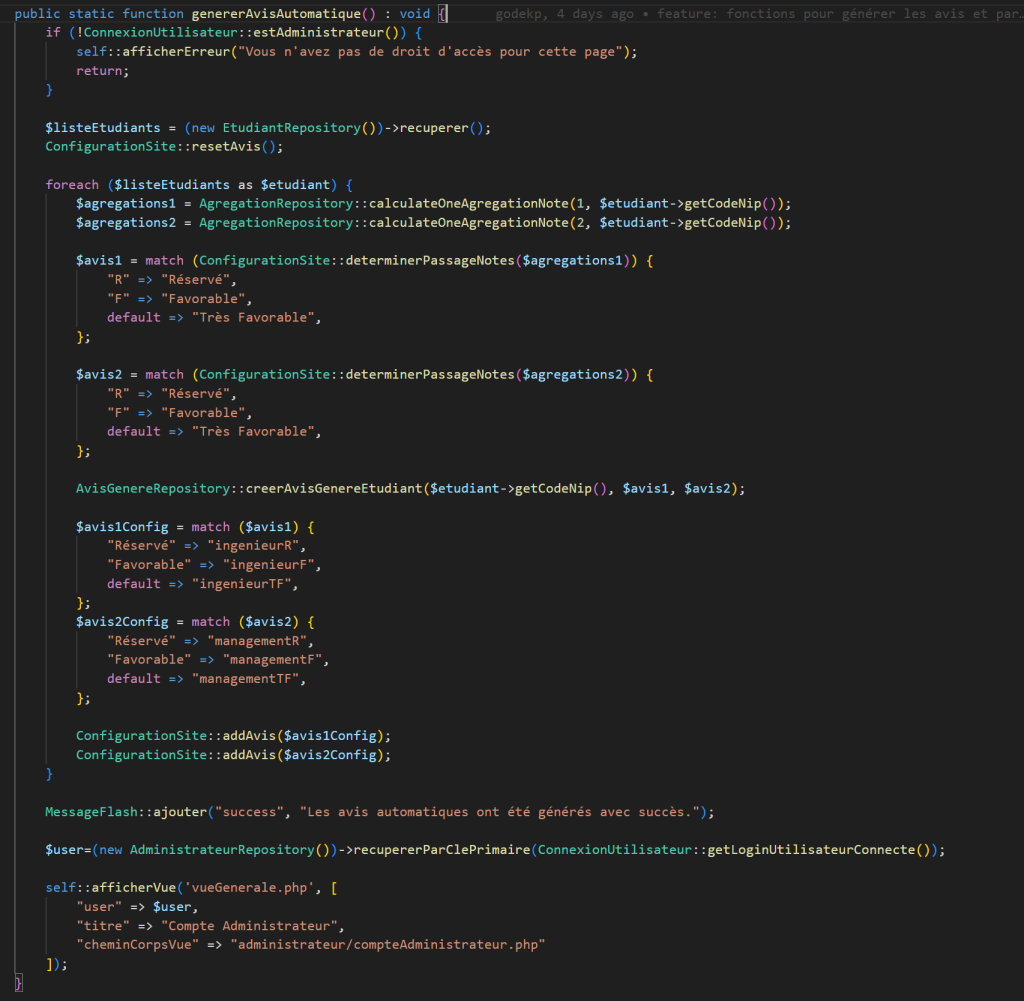1024x1001 pixels.
Task: Click $avis2Config where it is assigned
Action: pyautogui.click(x=122, y=622)
